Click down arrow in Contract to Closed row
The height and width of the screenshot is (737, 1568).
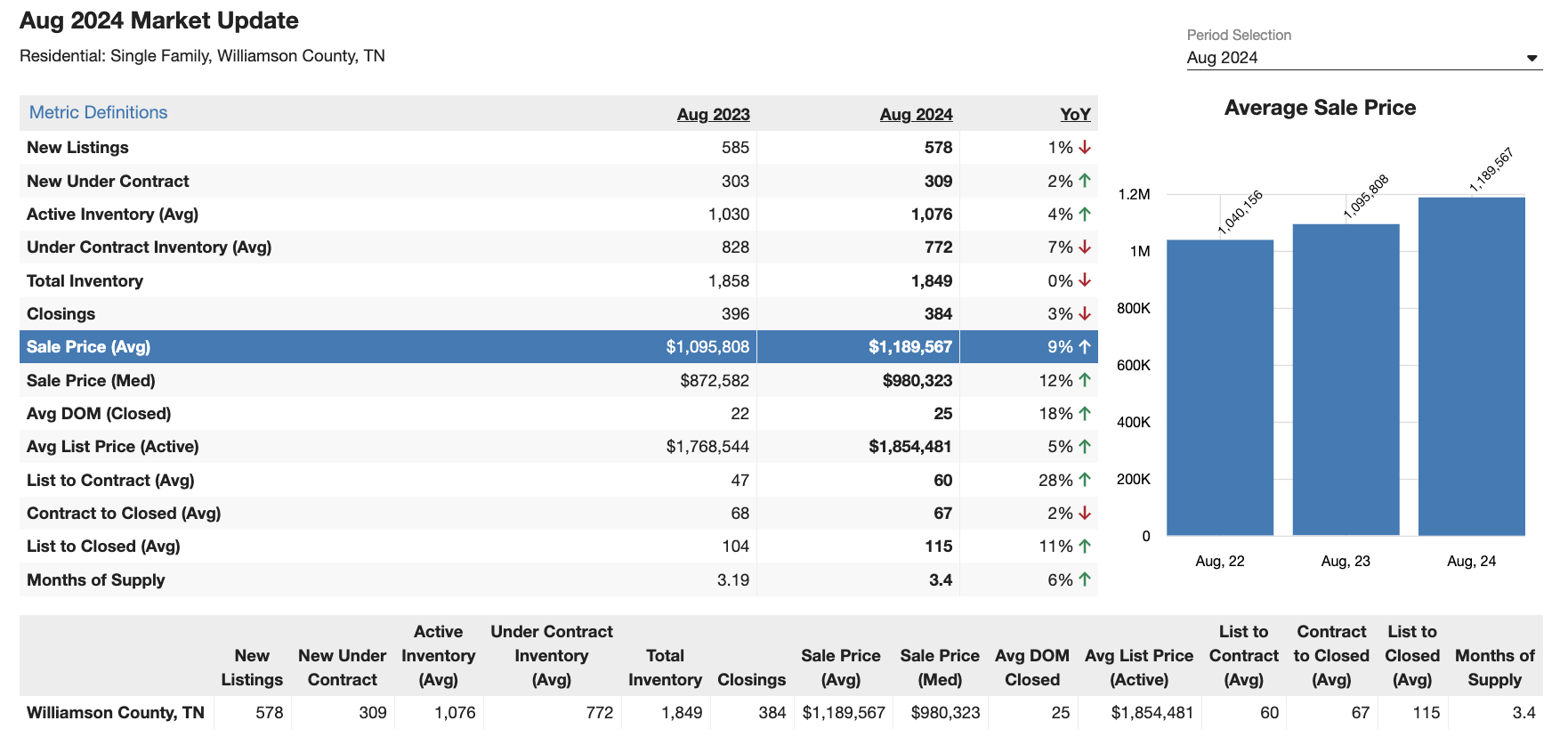[1085, 514]
